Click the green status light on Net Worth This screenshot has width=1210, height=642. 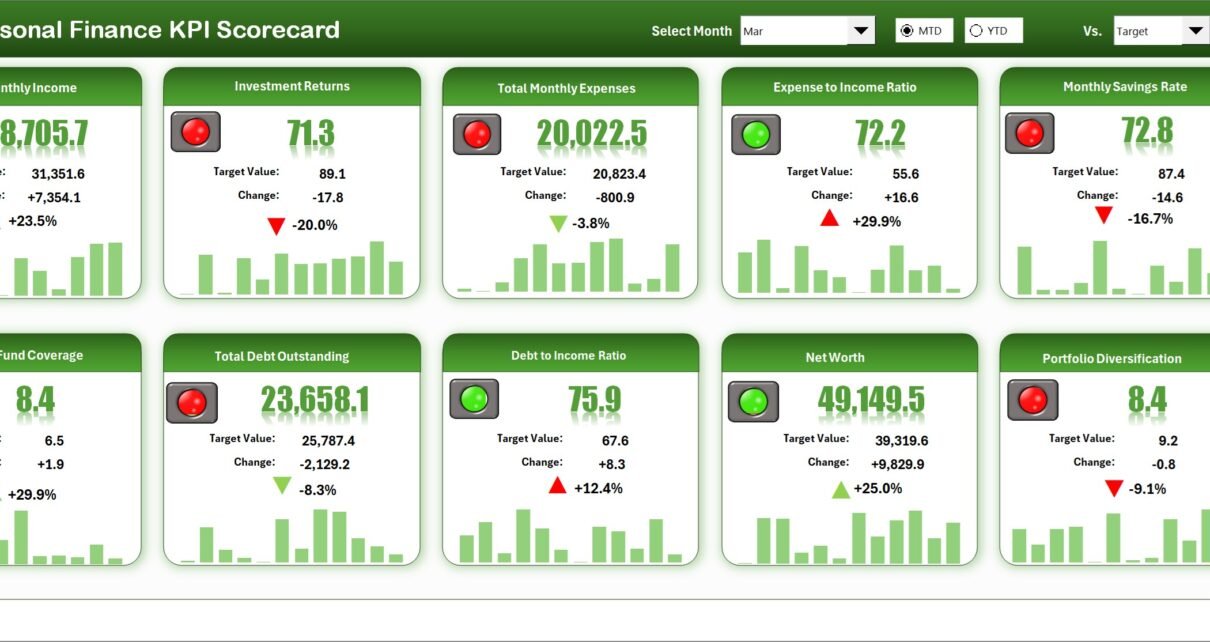click(x=752, y=401)
